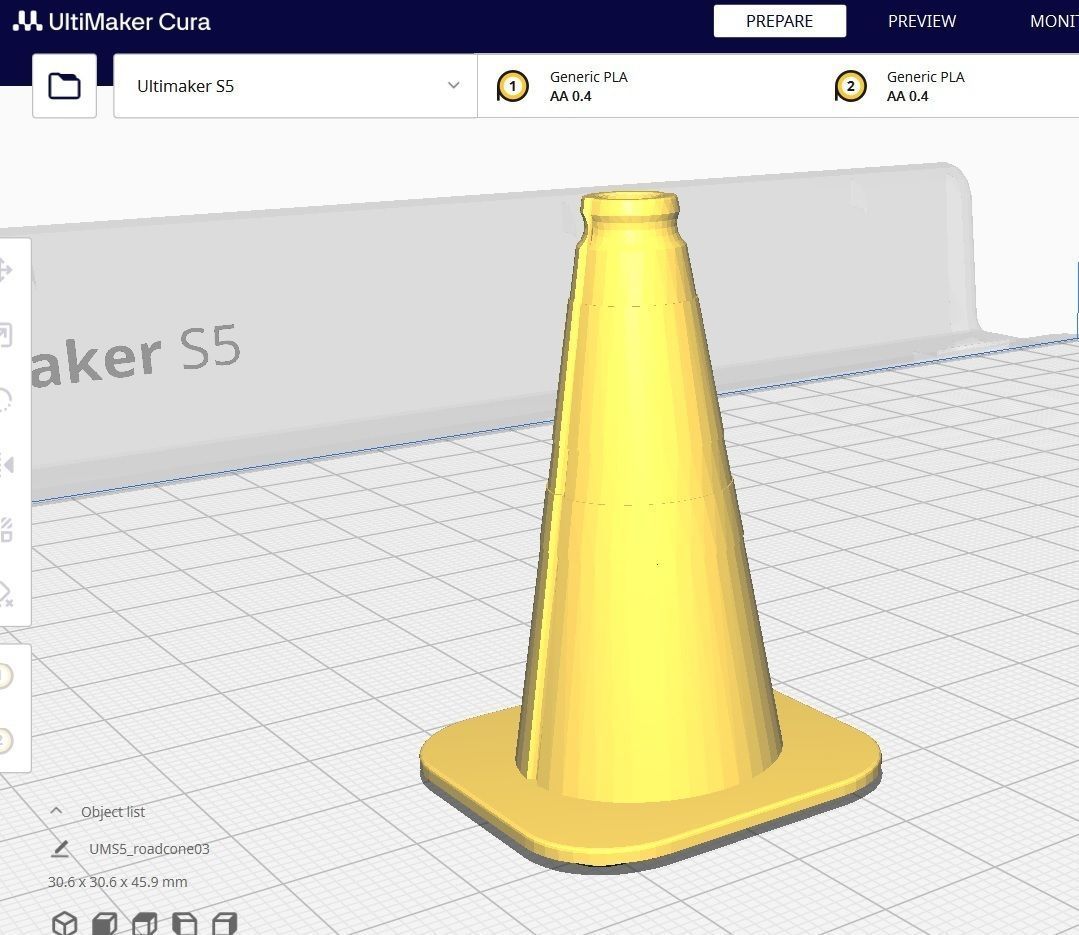Collapse the Object list panel
Screen dimensions: 1079x935
pyautogui.click(x=56, y=811)
